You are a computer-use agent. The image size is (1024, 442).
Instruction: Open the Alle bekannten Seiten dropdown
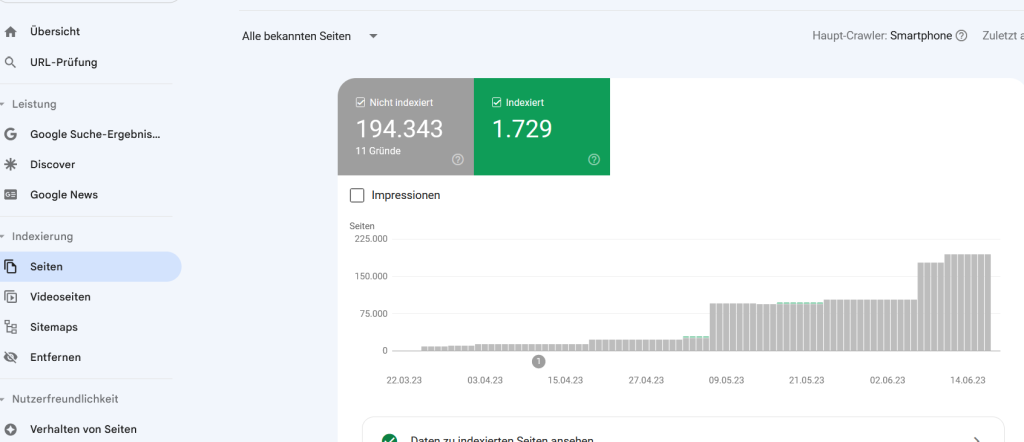point(310,37)
